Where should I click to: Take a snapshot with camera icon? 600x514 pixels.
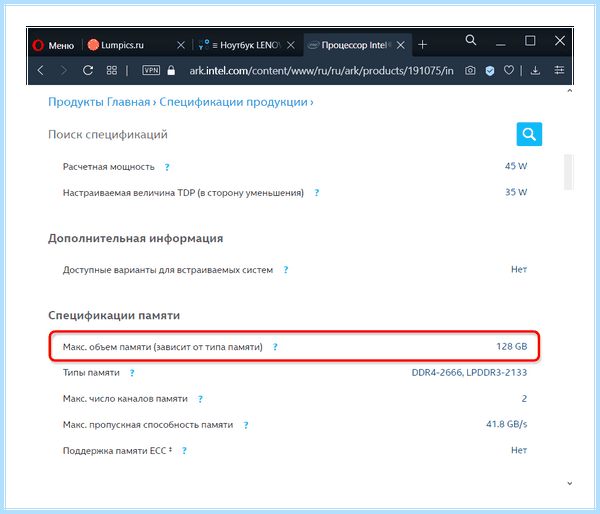point(470,70)
